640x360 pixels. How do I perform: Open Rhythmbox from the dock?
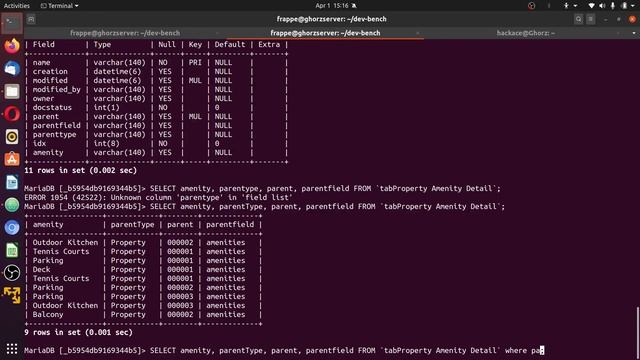pos(12,137)
